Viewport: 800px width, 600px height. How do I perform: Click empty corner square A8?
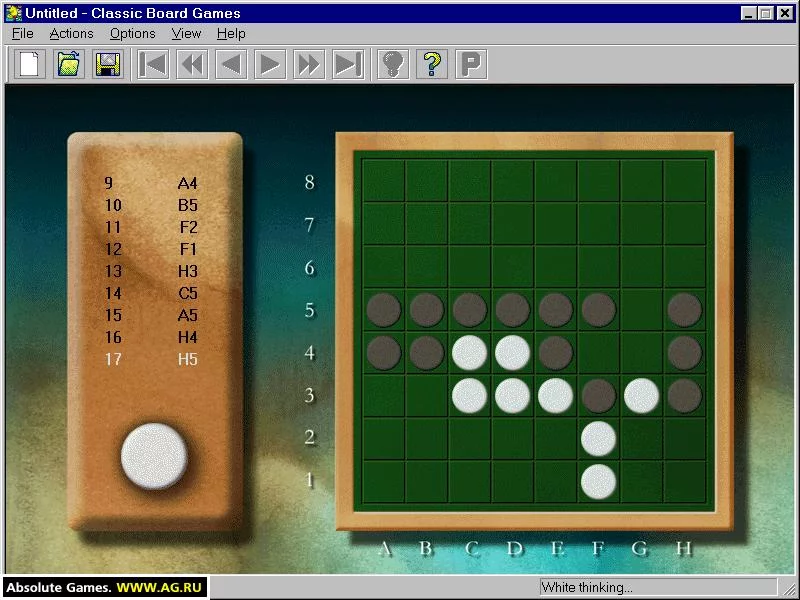[x=384, y=181]
